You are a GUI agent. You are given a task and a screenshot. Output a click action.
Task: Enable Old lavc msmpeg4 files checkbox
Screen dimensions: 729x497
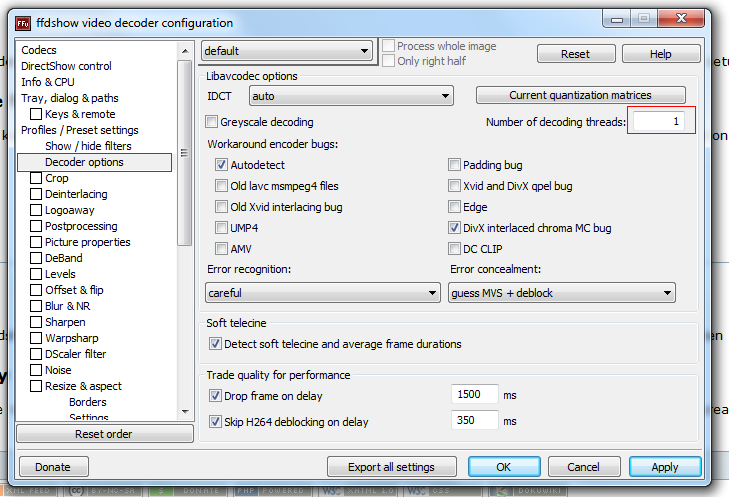(x=221, y=186)
